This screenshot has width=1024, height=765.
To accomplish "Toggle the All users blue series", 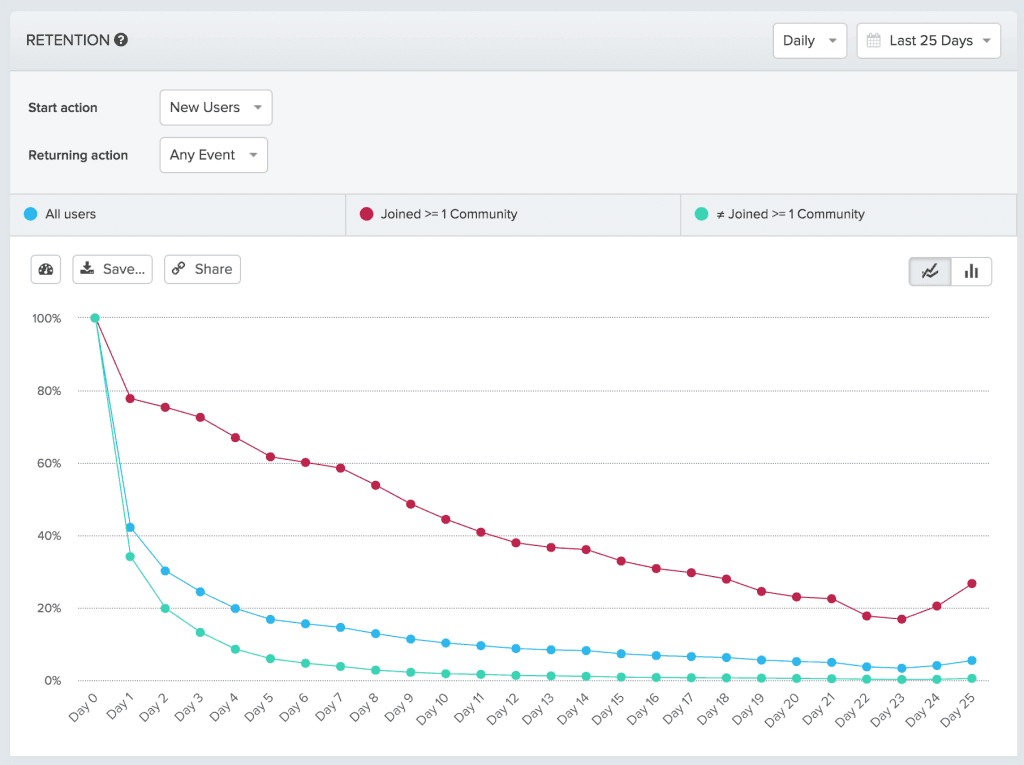I will point(30,214).
